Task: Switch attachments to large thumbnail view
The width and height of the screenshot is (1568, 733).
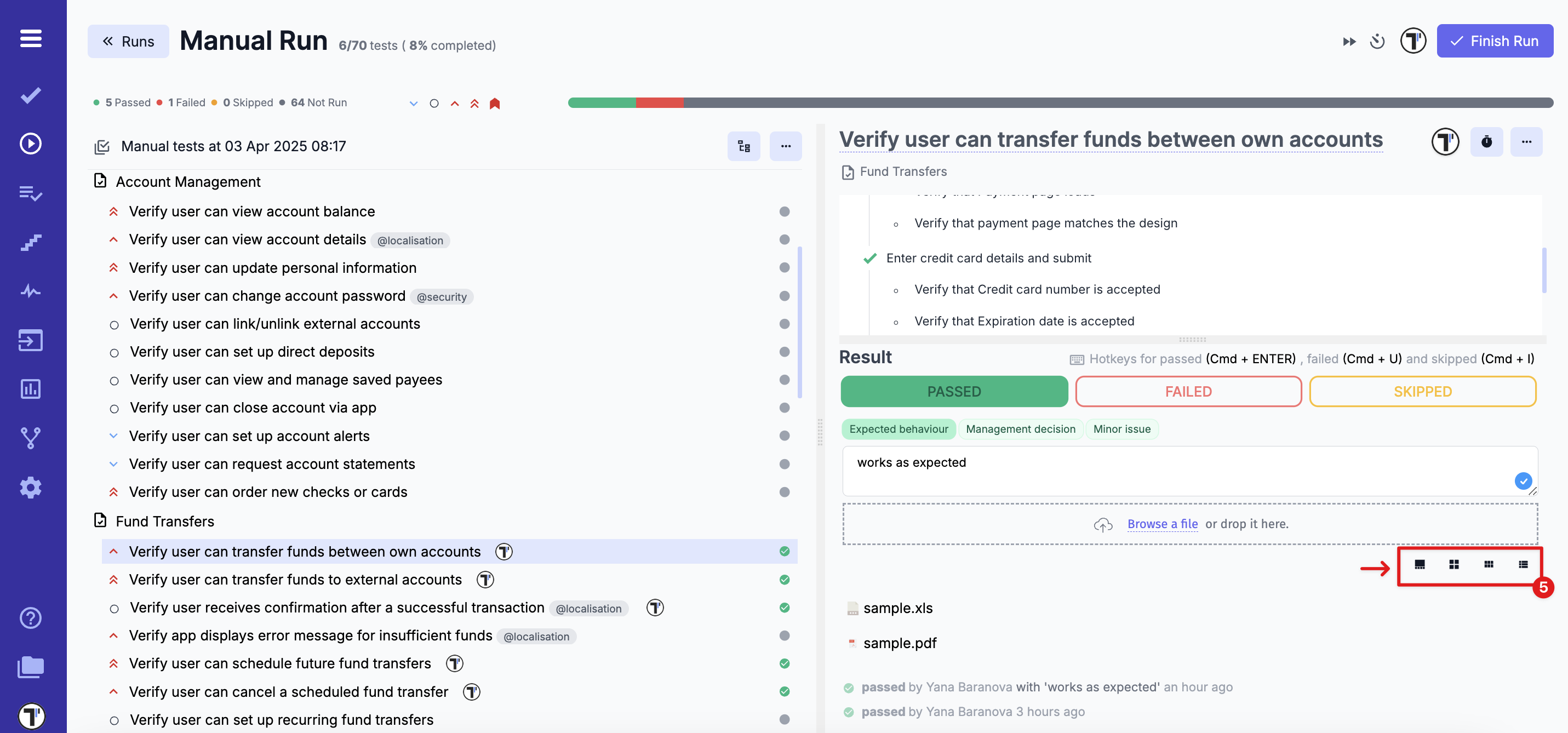Action: tap(1419, 564)
